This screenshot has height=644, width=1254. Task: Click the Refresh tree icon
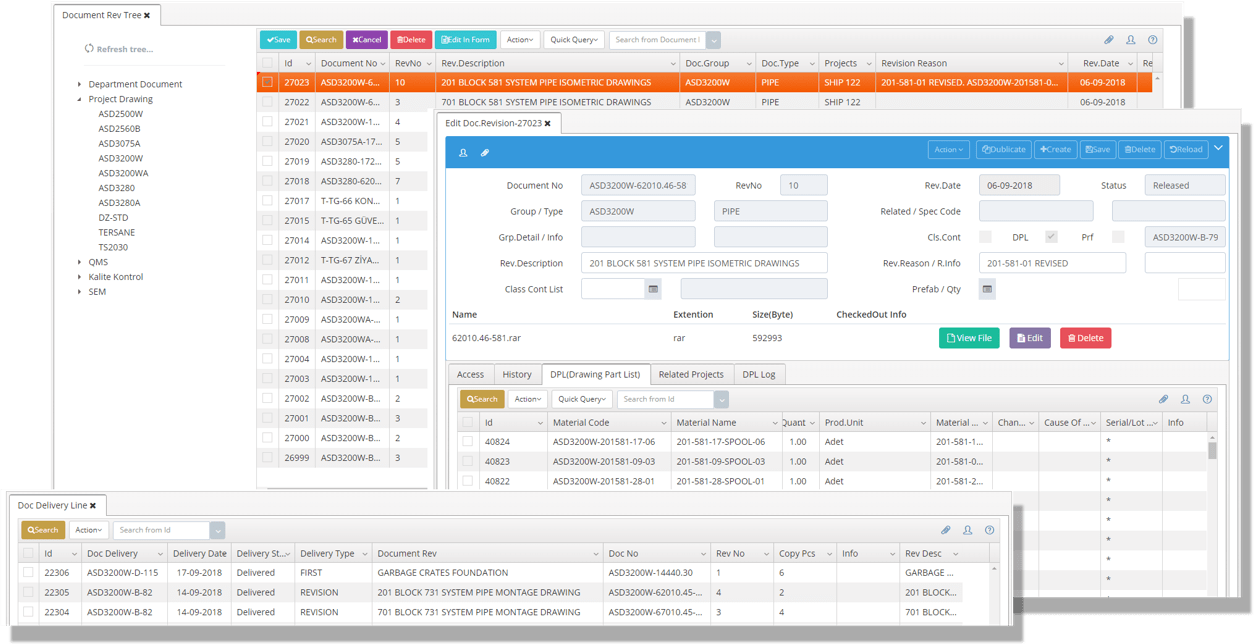pos(89,49)
